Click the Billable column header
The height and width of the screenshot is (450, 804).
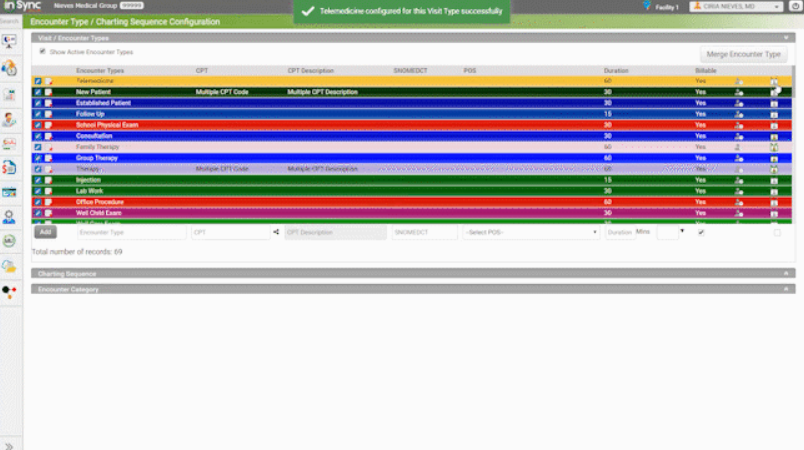[706, 71]
